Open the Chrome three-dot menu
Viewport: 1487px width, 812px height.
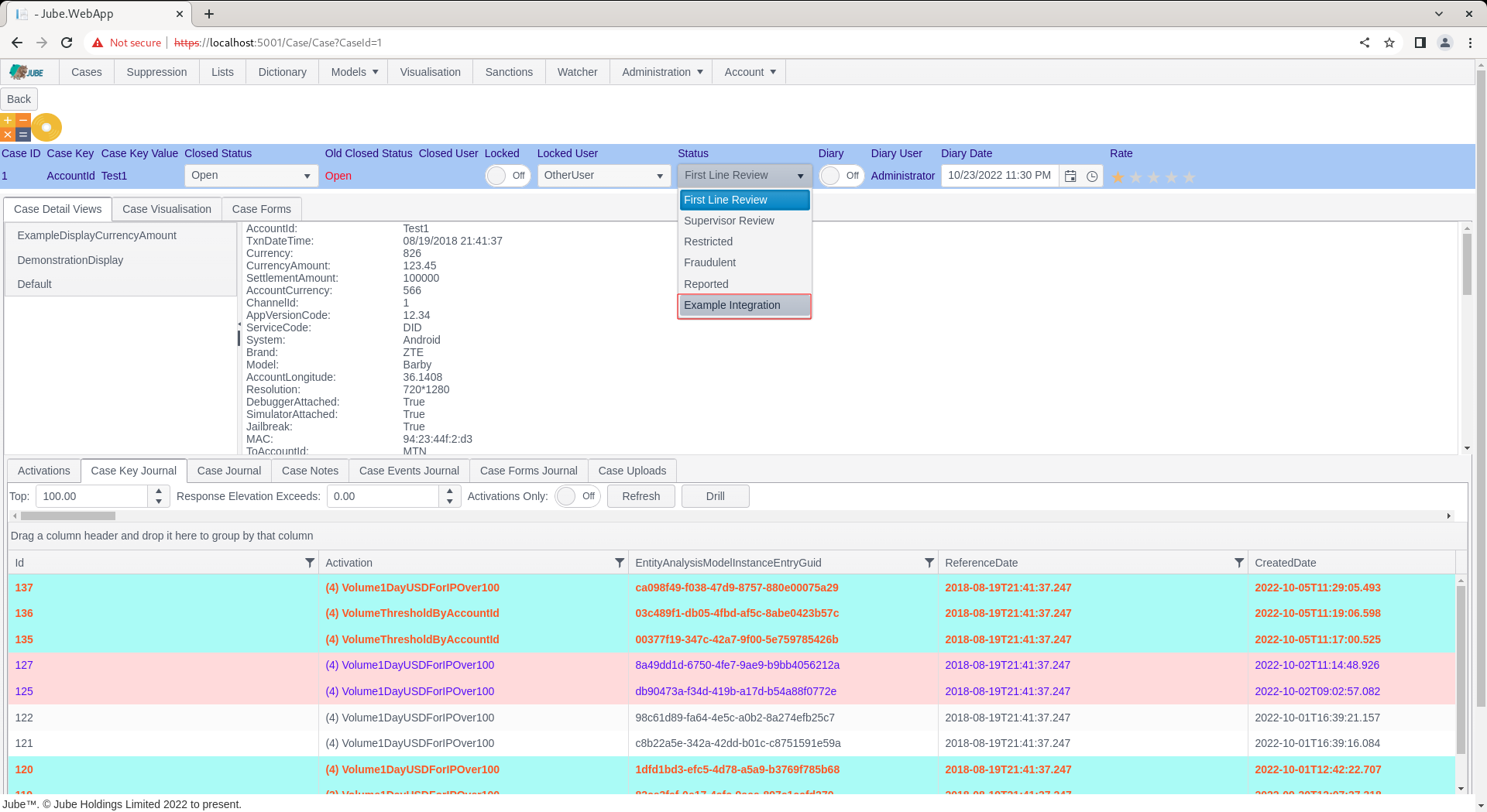(1470, 43)
